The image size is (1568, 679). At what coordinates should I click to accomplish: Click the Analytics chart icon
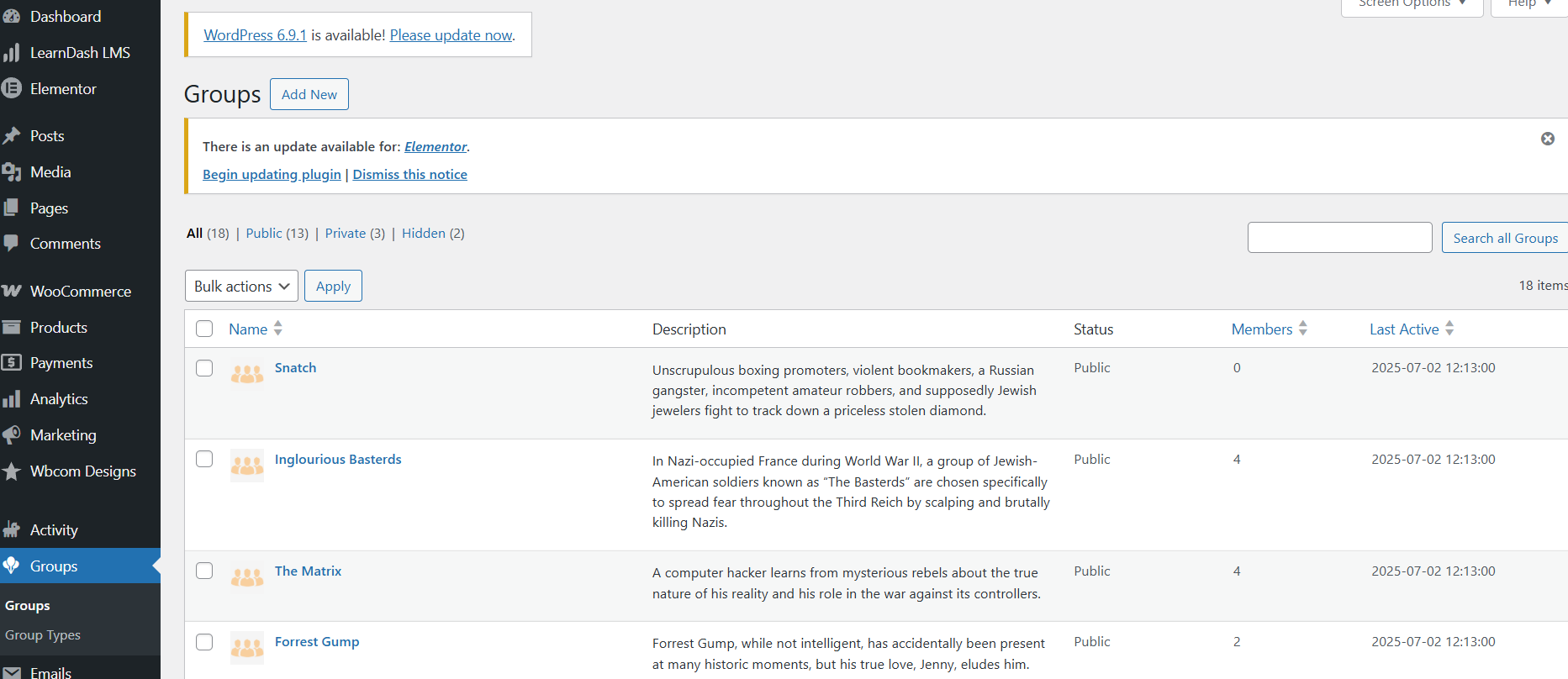coord(11,399)
